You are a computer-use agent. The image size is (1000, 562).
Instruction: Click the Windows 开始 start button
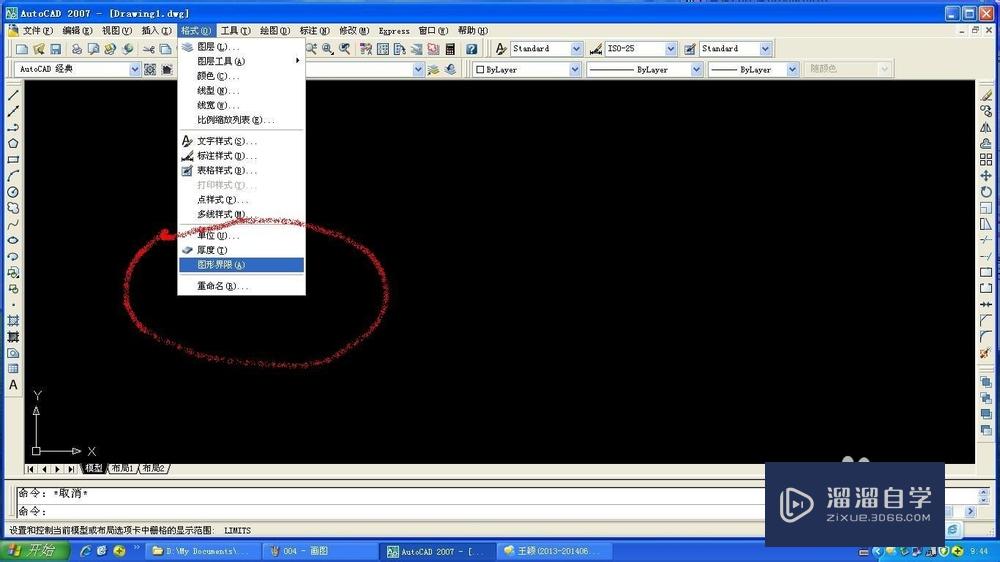coord(34,551)
